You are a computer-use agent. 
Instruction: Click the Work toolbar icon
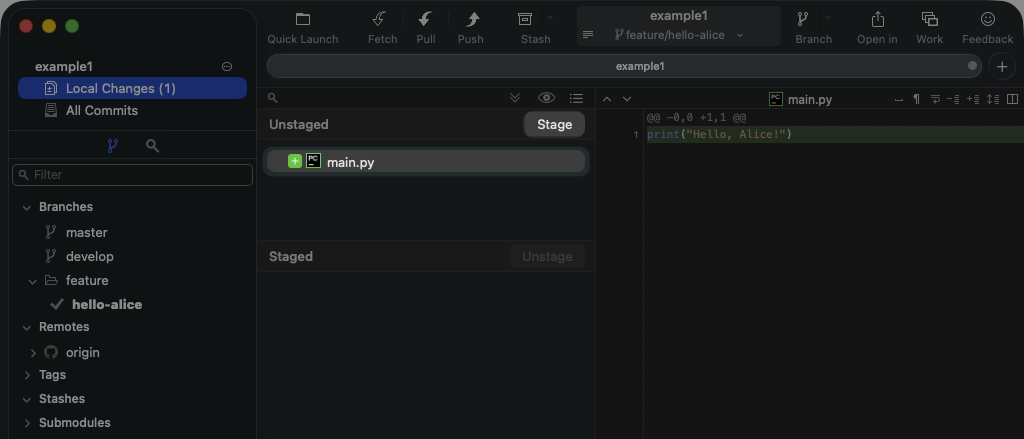point(929,20)
